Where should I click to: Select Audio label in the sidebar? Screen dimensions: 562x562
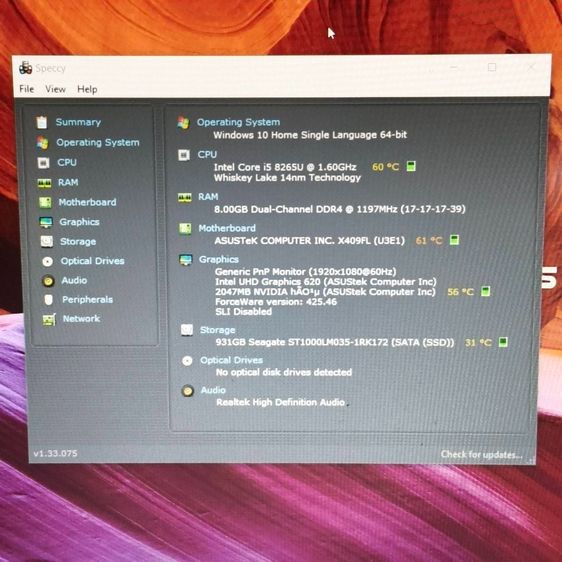(74, 280)
